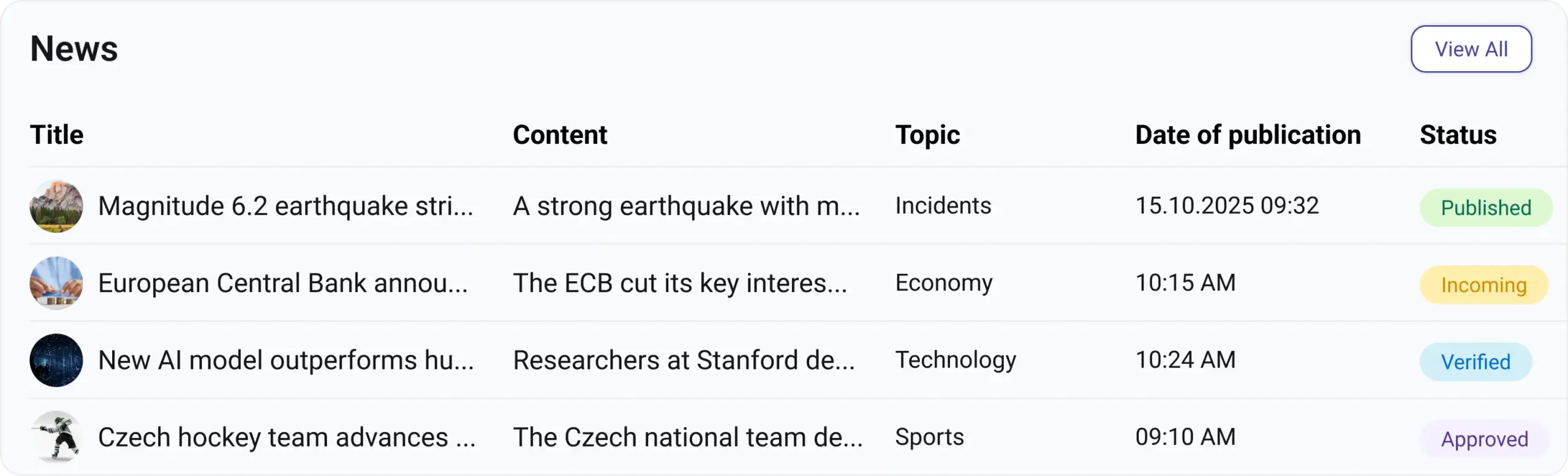Open the New AI model article title
The height and width of the screenshot is (476, 1568).
click(285, 360)
